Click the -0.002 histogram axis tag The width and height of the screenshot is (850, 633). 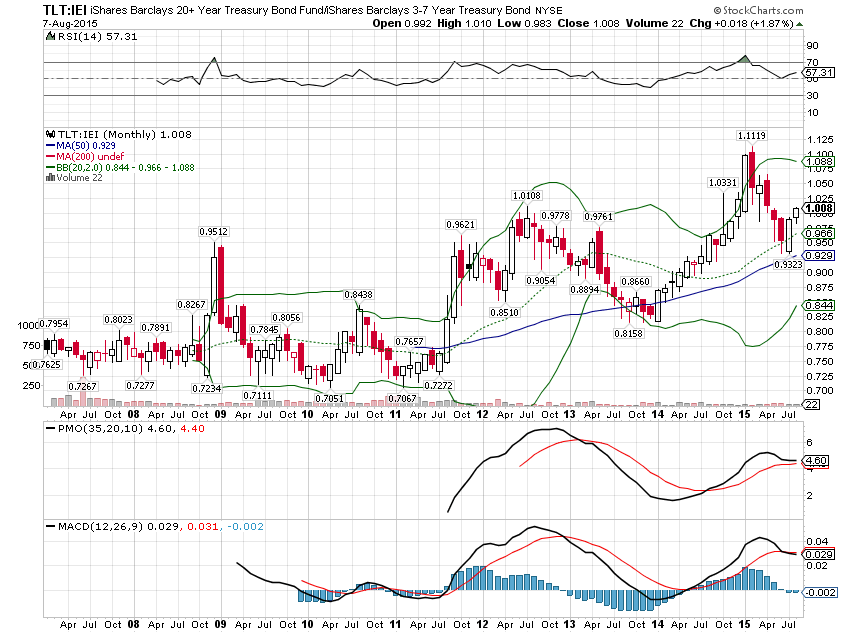pos(820,592)
